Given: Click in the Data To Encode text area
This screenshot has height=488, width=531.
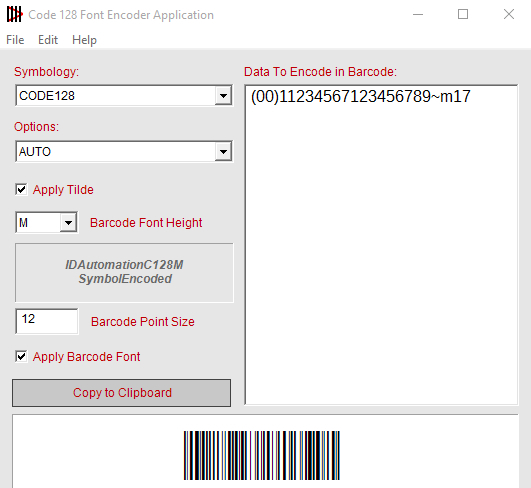Looking at the screenshot, I should (x=381, y=245).
